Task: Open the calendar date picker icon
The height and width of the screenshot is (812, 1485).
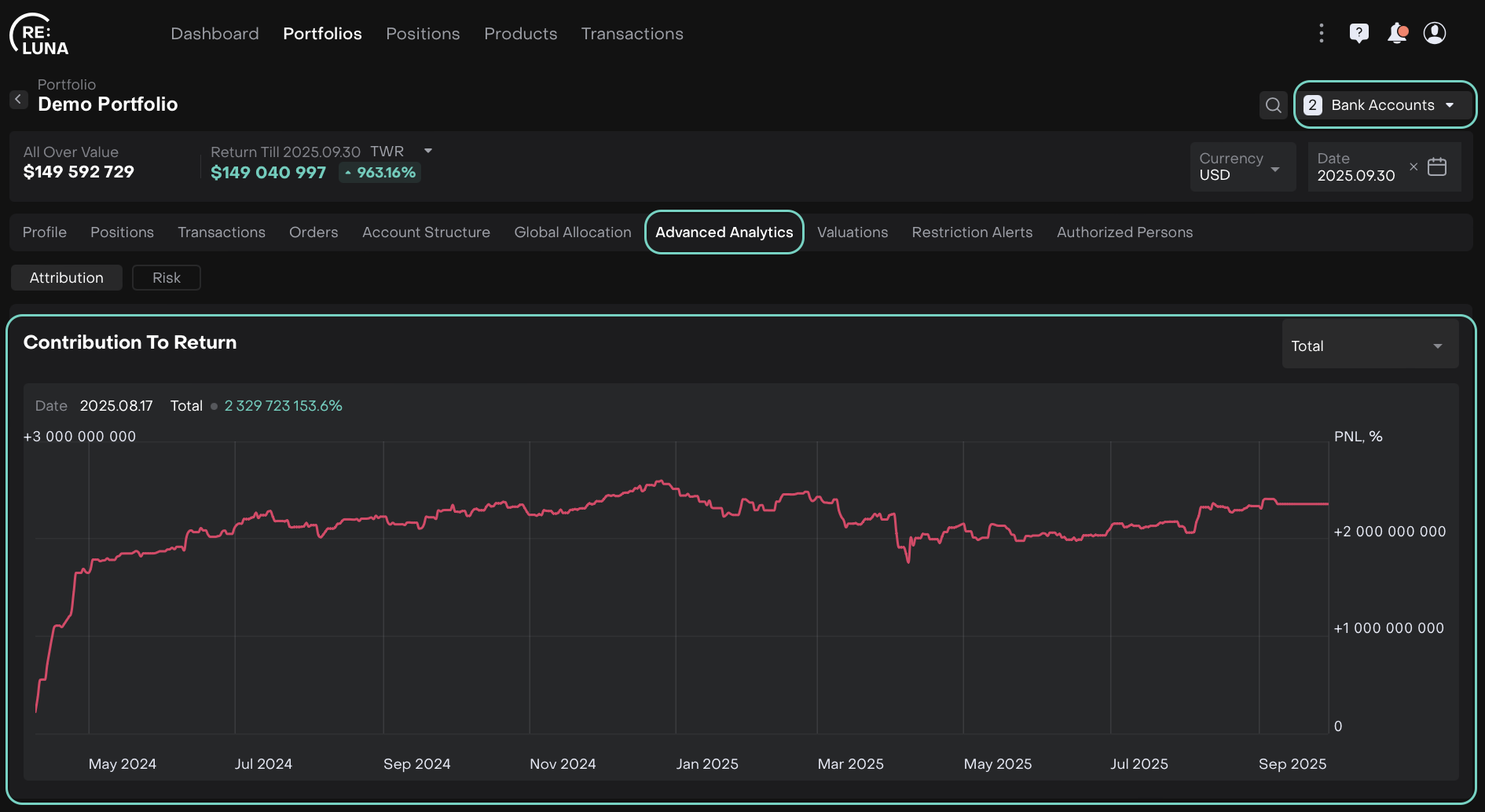Action: click(1437, 166)
